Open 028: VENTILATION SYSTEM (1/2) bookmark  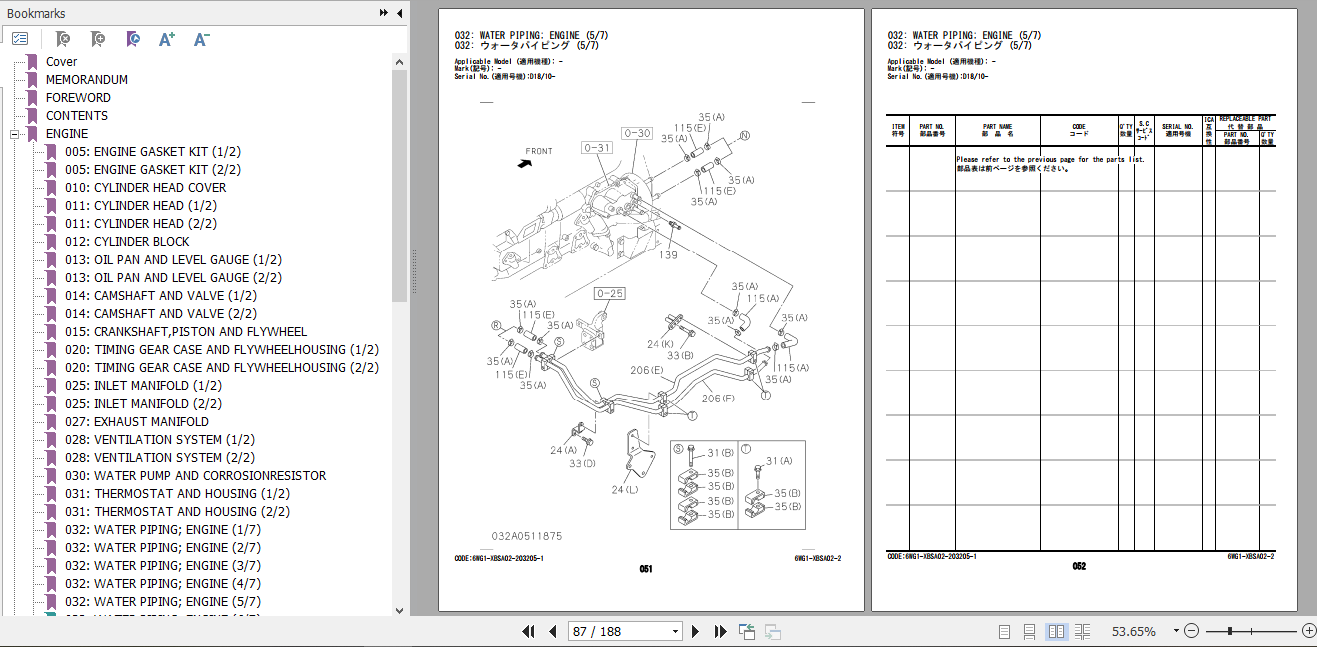coord(160,440)
